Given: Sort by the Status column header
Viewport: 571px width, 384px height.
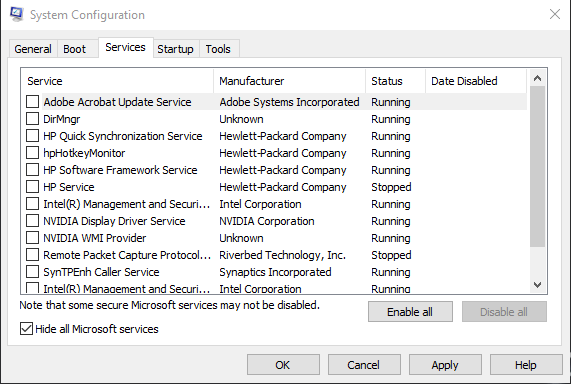Looking at the screenshot, I should click(395, 81).
